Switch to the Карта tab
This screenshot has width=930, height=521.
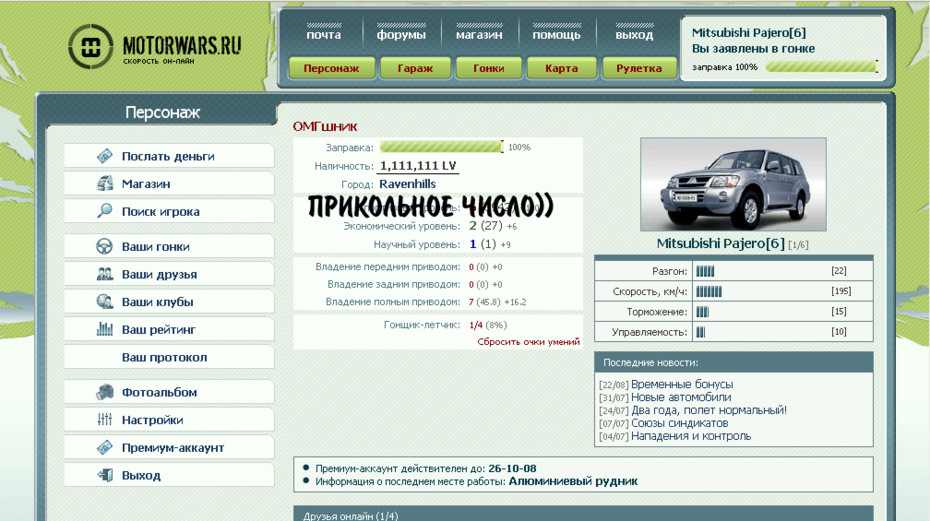click(562, 68)
